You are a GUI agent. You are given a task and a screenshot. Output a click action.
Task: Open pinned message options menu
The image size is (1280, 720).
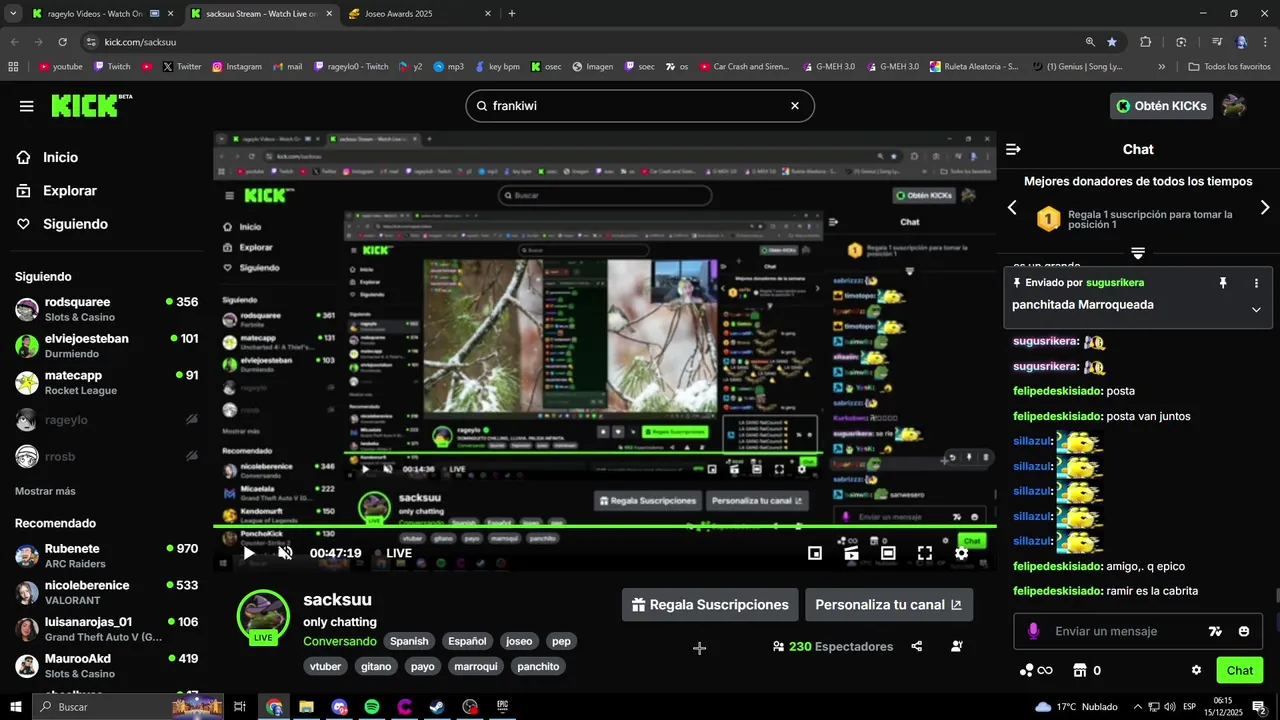(1256, 283)
